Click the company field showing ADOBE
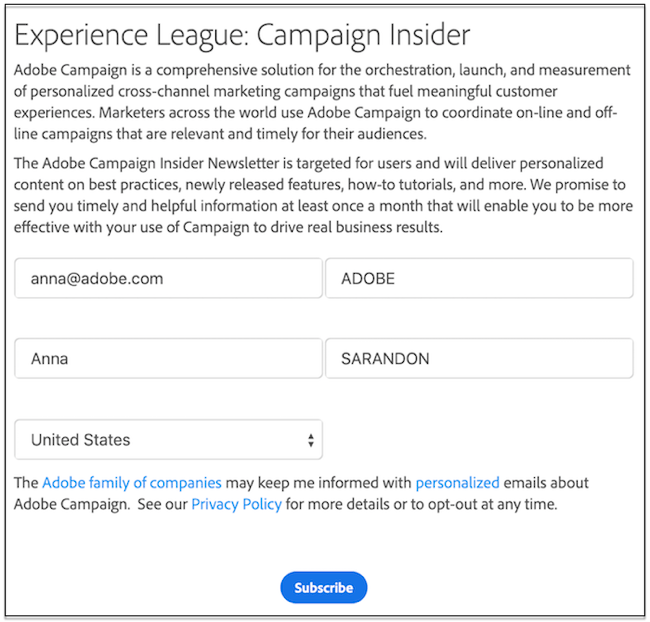The width and height of the screenshot is (650, 622). click(x=479, y=279)
